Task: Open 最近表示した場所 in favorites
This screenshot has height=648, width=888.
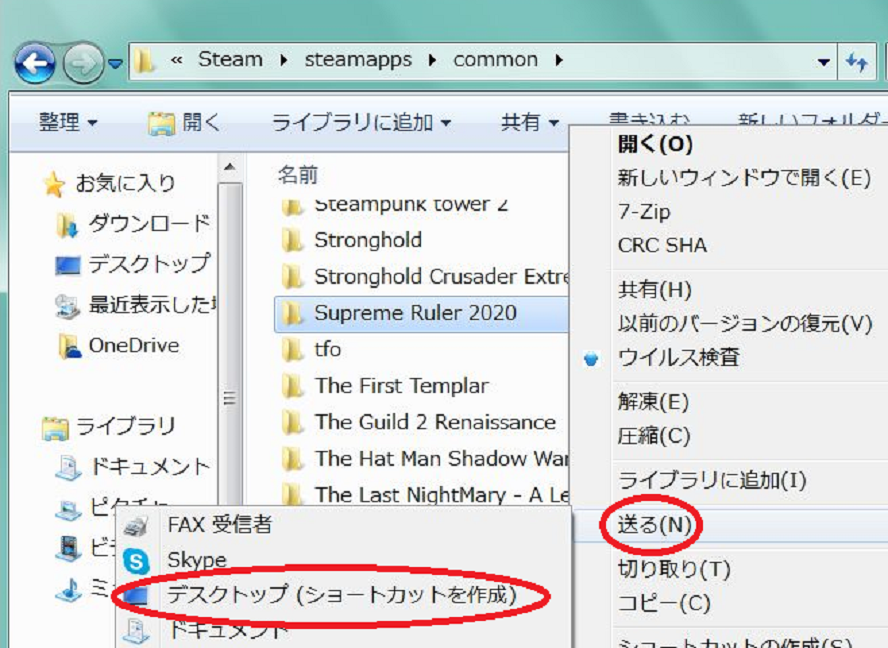Action: [x=153, y=305]
